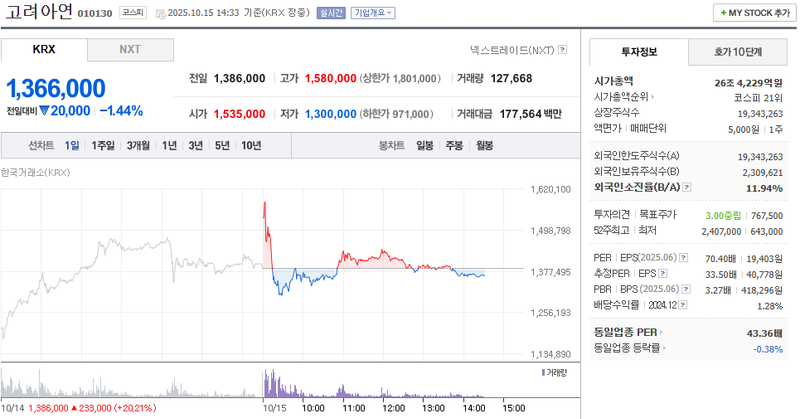Click the help icon next to 투자의견
The height and width of the screenshot is (419, 800).
coord(638,215)
